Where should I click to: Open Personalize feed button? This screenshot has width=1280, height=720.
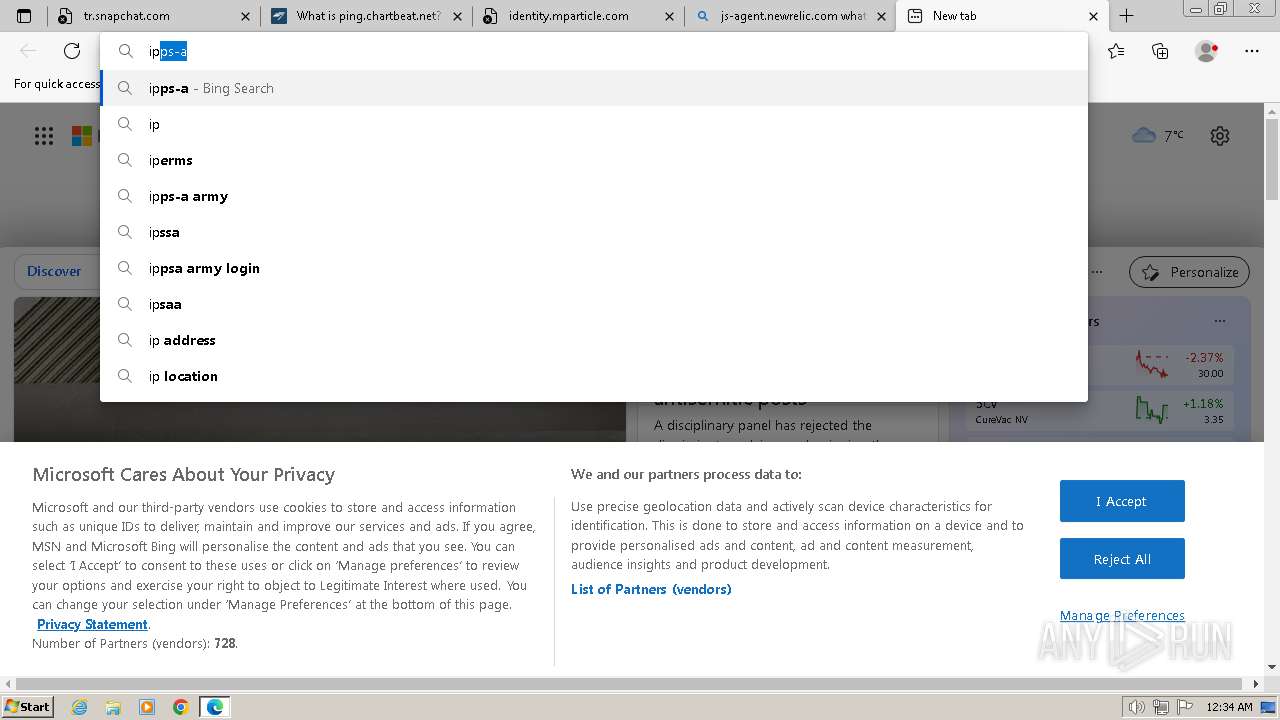click(1190, 272)
